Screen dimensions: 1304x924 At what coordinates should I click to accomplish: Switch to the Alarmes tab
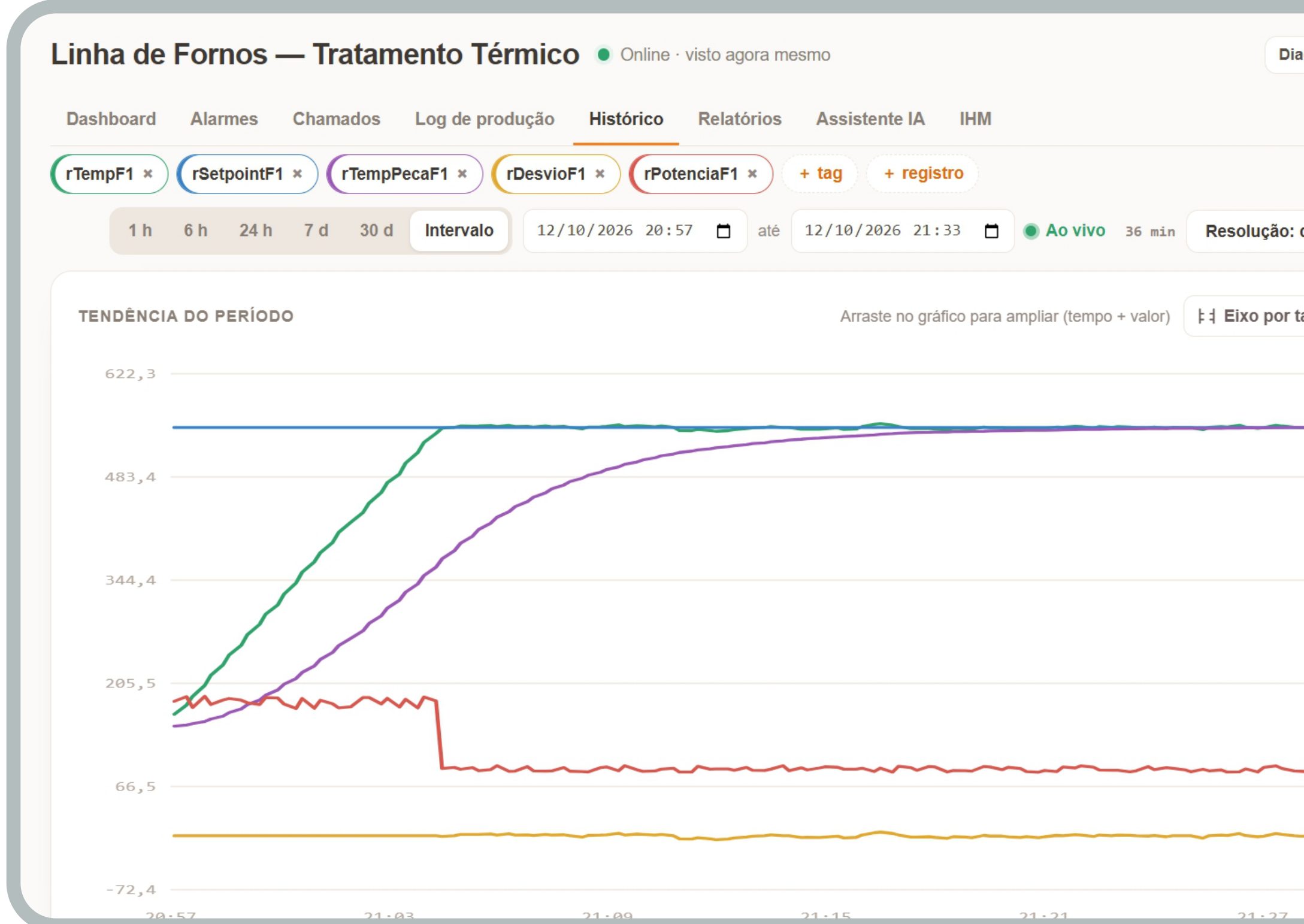[x=224, y=119]
